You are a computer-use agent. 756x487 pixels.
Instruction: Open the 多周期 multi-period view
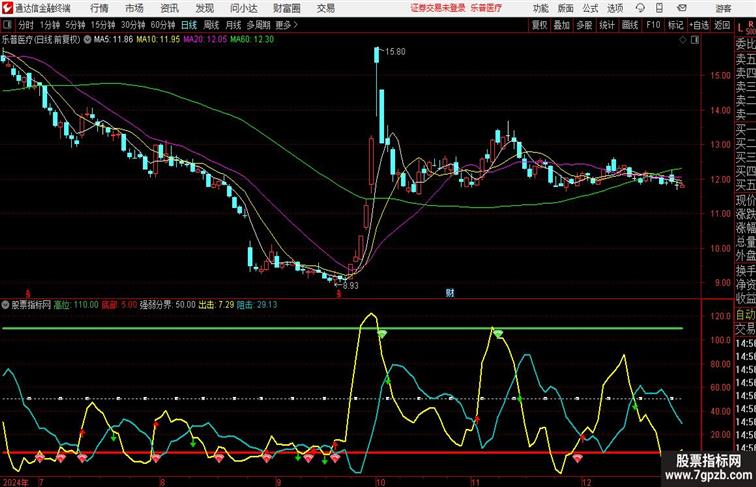258,25
